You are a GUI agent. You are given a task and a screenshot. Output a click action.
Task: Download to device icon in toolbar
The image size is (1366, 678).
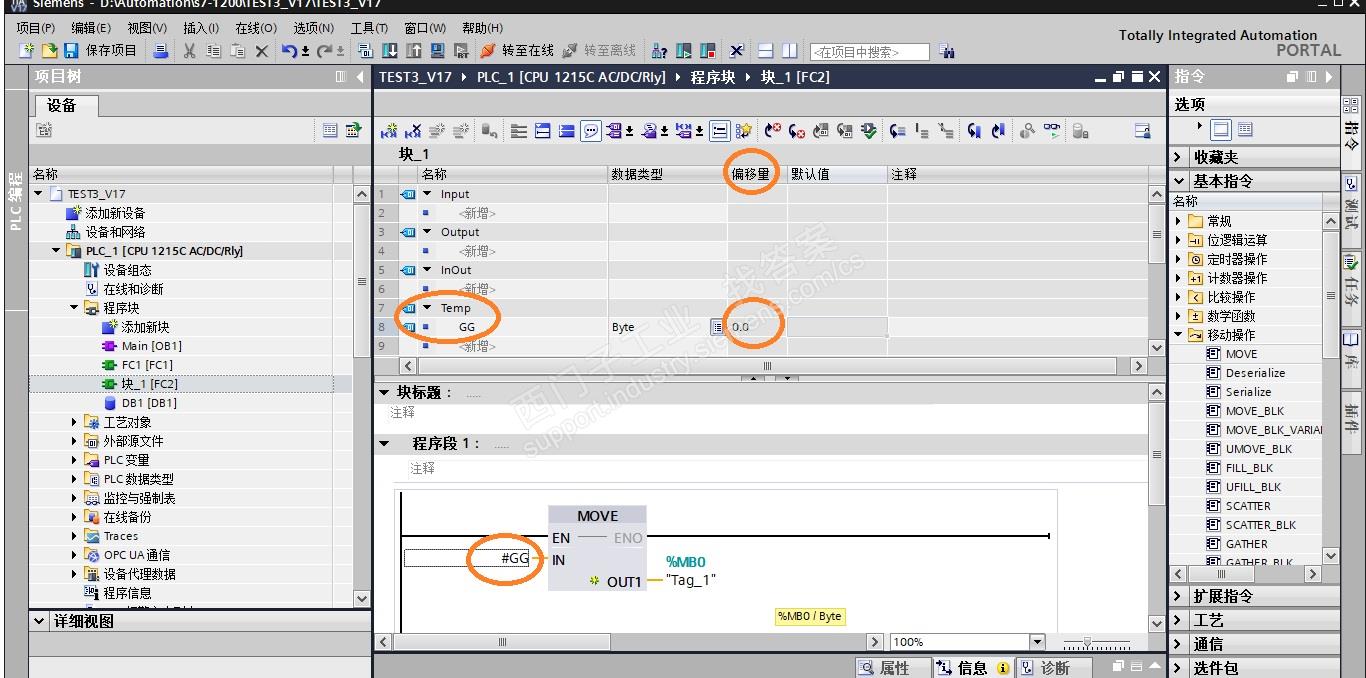click(390, 51)
